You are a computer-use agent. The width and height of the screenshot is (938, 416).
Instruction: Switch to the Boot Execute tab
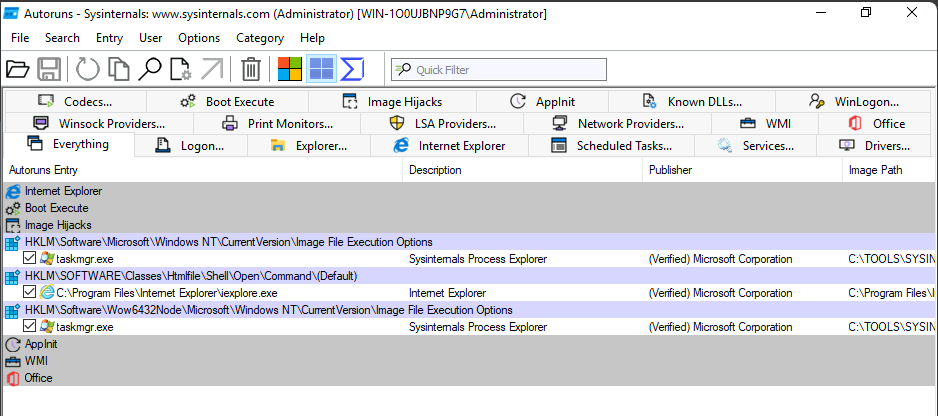227,102
